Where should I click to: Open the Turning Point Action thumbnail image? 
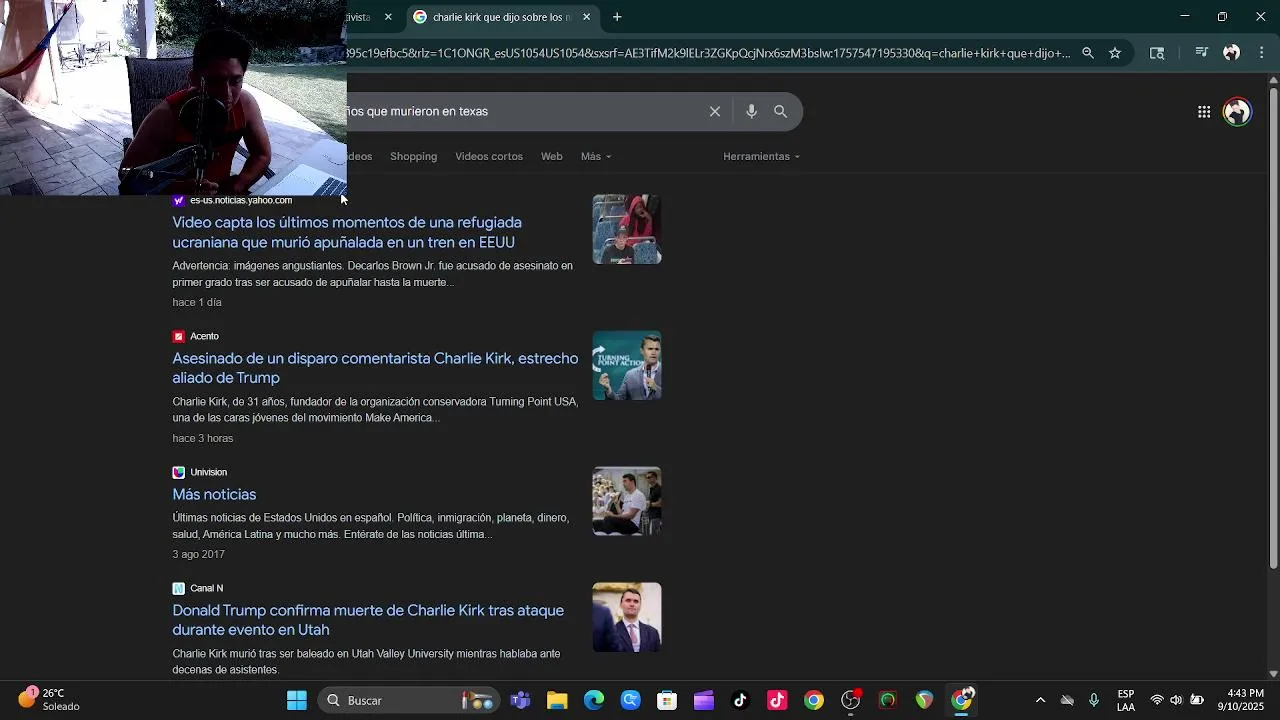point(627,365)
